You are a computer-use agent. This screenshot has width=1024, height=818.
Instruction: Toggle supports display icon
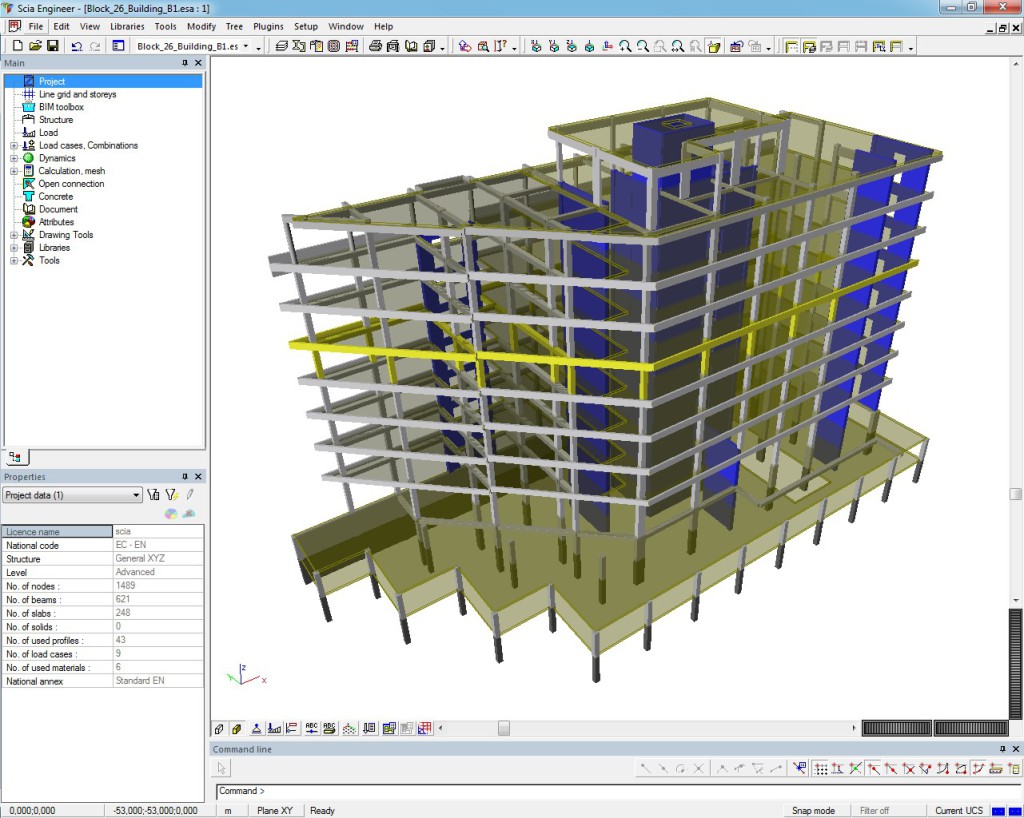pos(257,729)
